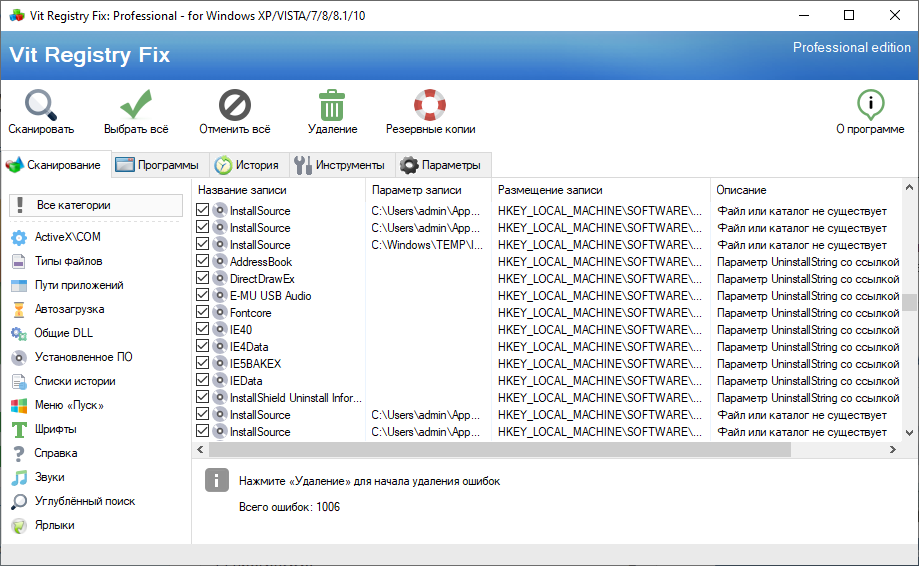Select Справка category
919x566 pixels.
45,454
